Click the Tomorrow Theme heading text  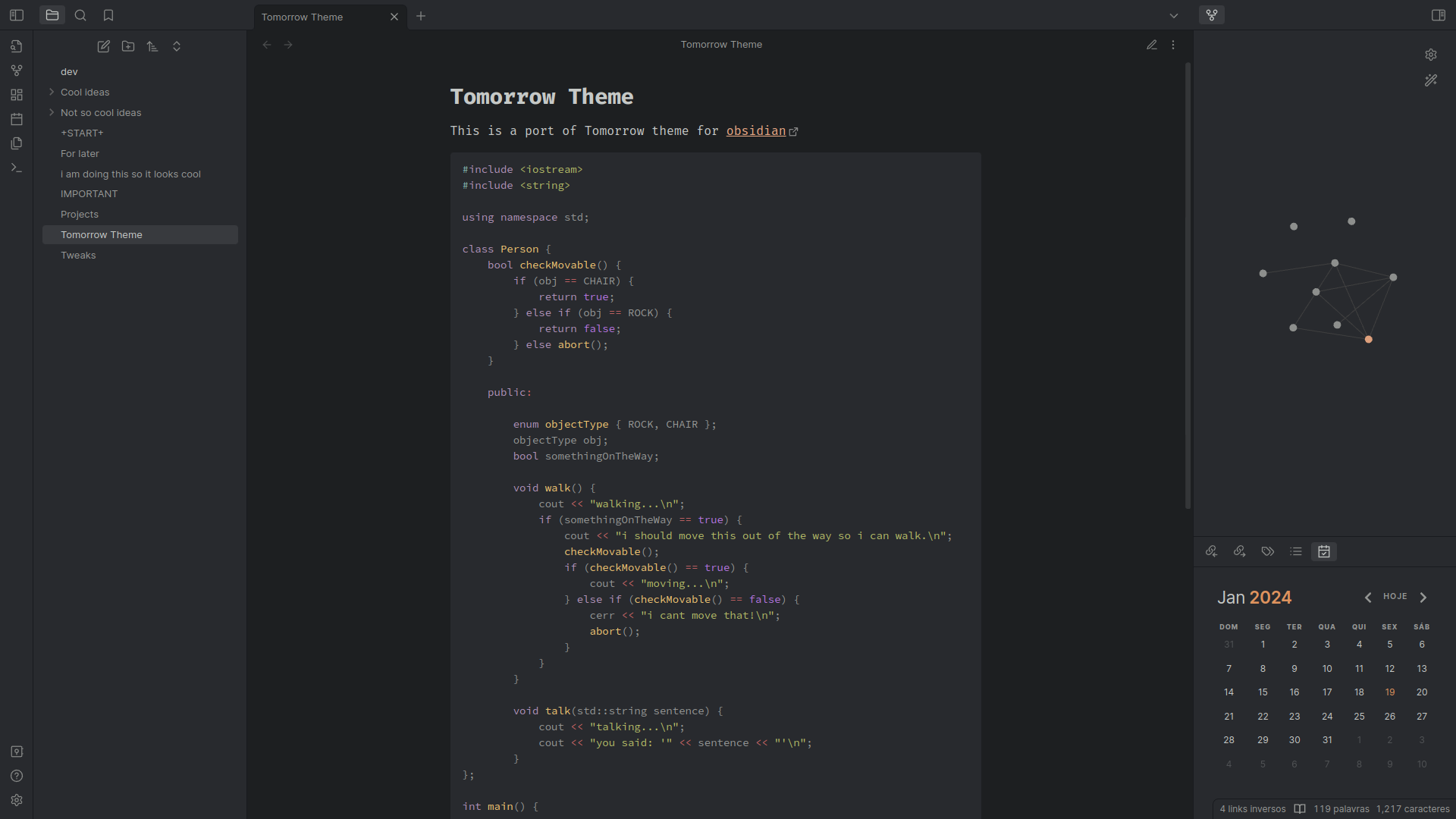tap(541, 97)
